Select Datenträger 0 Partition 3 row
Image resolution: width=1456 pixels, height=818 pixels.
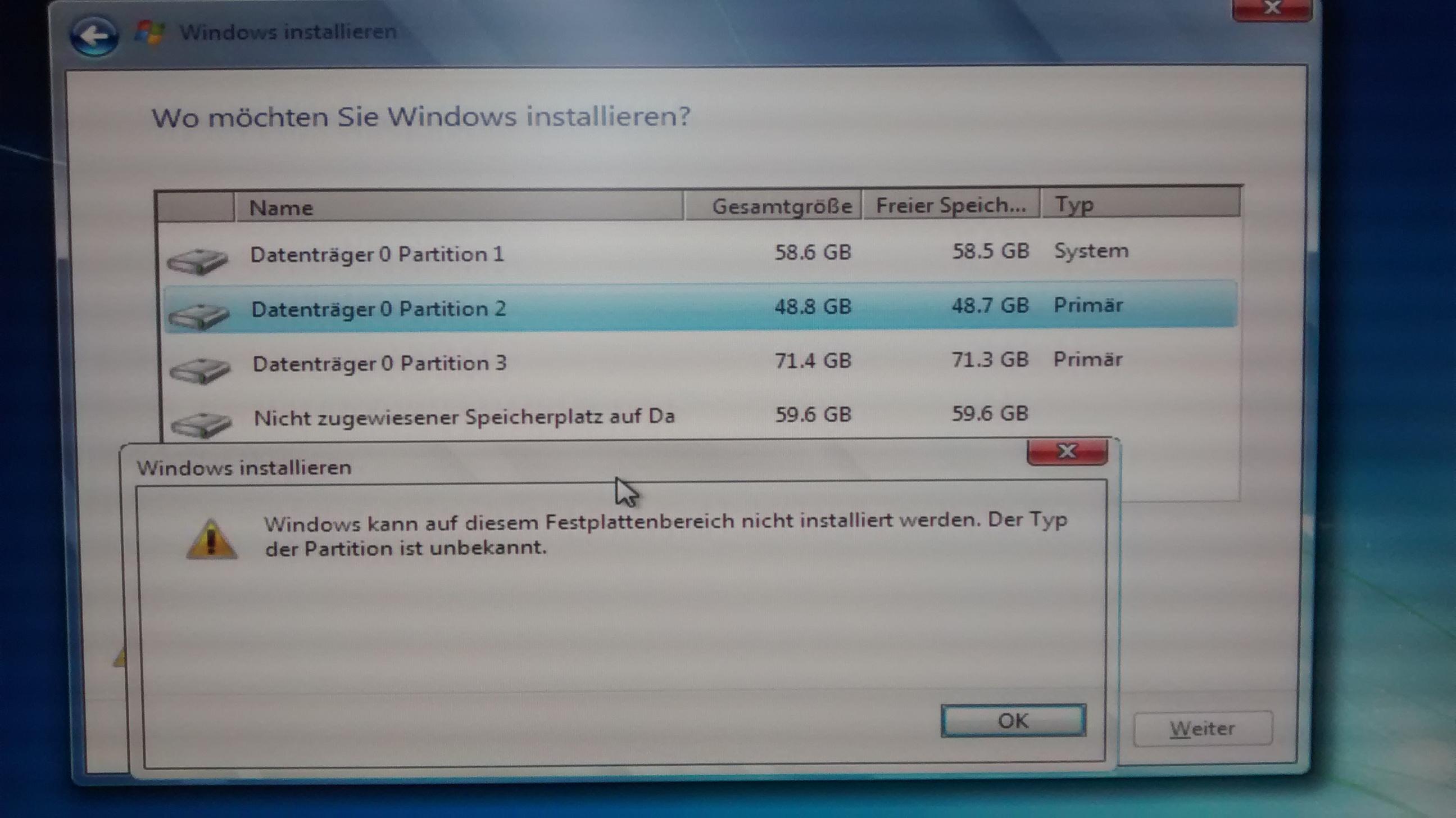[700, 361]
